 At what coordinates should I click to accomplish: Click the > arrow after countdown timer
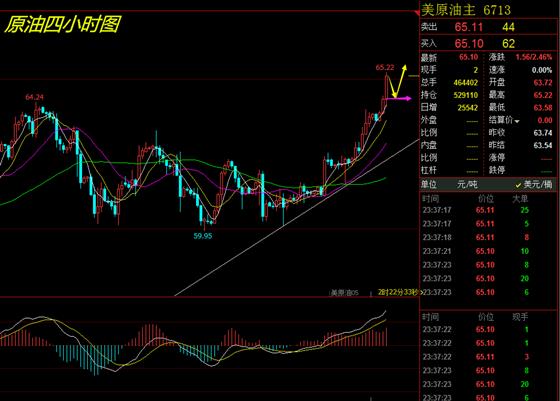(x=421, y=292)
